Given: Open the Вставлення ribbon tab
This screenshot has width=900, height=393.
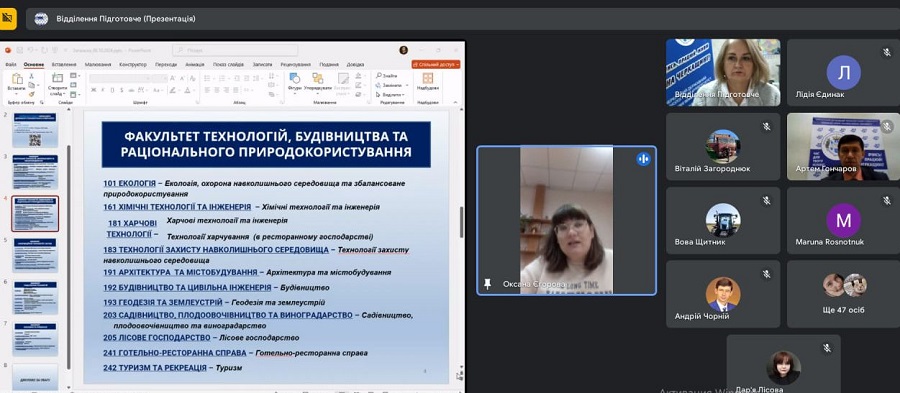Looking at the screenshot, I should tap(64, 65).
